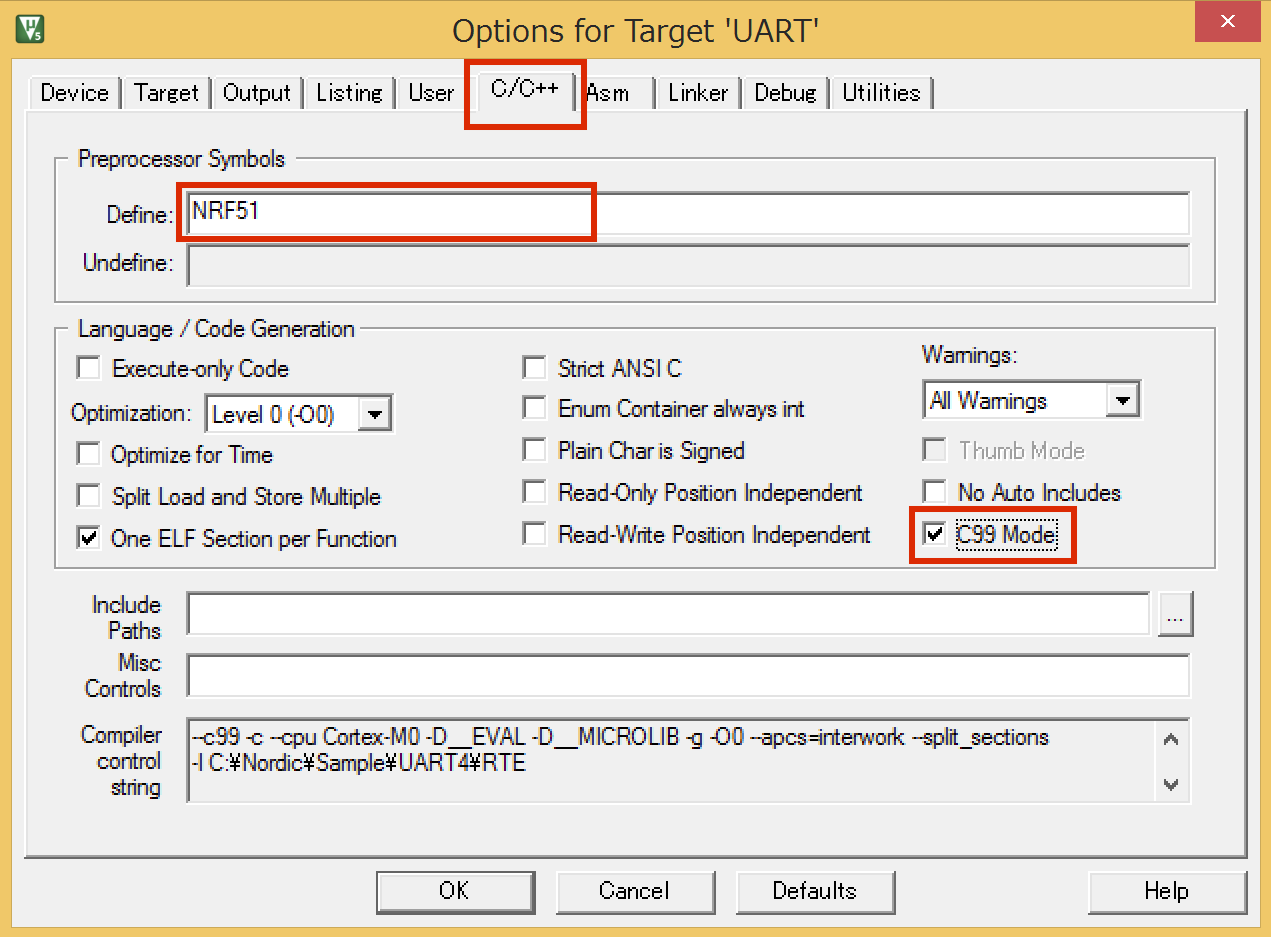The height and width of the screenshot is (937, 1271).
Task: Click the Misc Controls text field
Action: [x=688, y=676]
